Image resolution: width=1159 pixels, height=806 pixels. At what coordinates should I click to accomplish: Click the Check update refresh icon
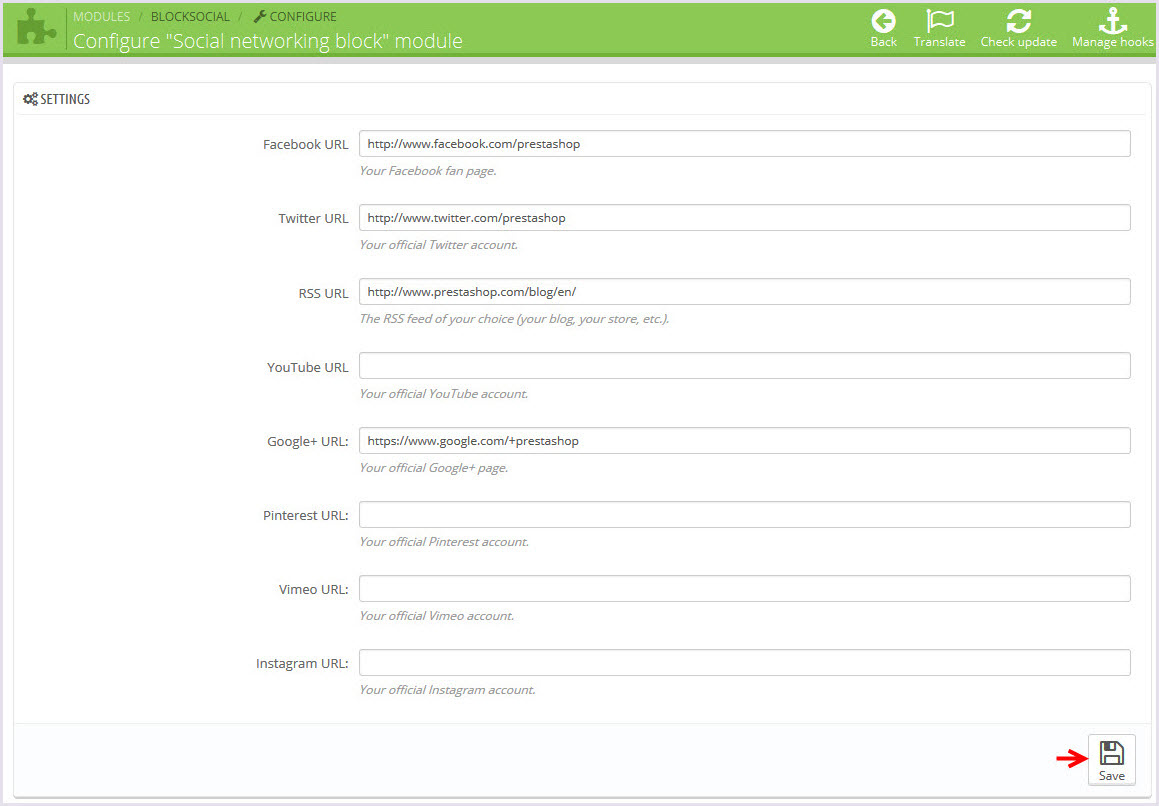tap(1019, 21)
